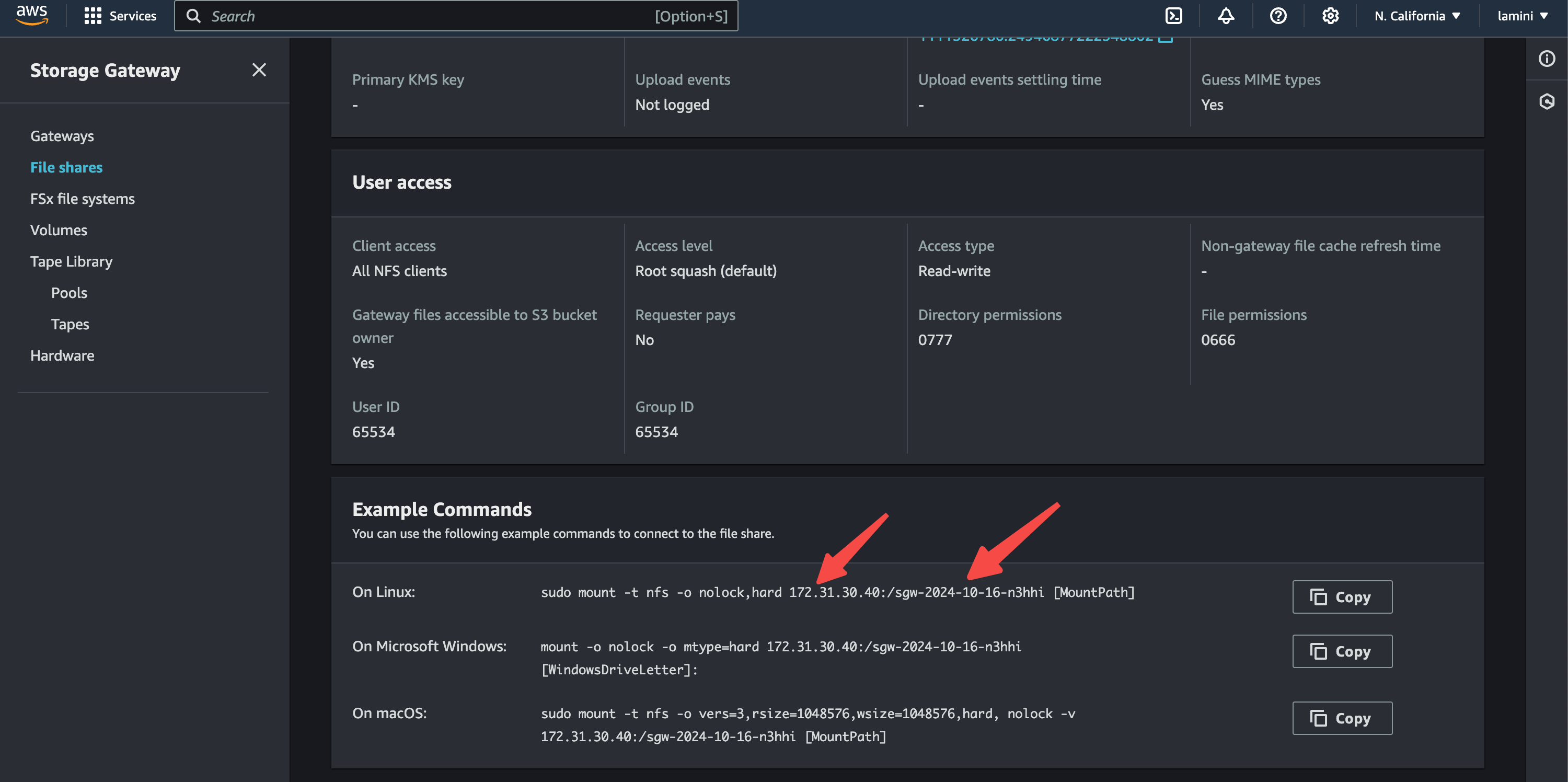Copy the macOS mount command

[1342, 718]
